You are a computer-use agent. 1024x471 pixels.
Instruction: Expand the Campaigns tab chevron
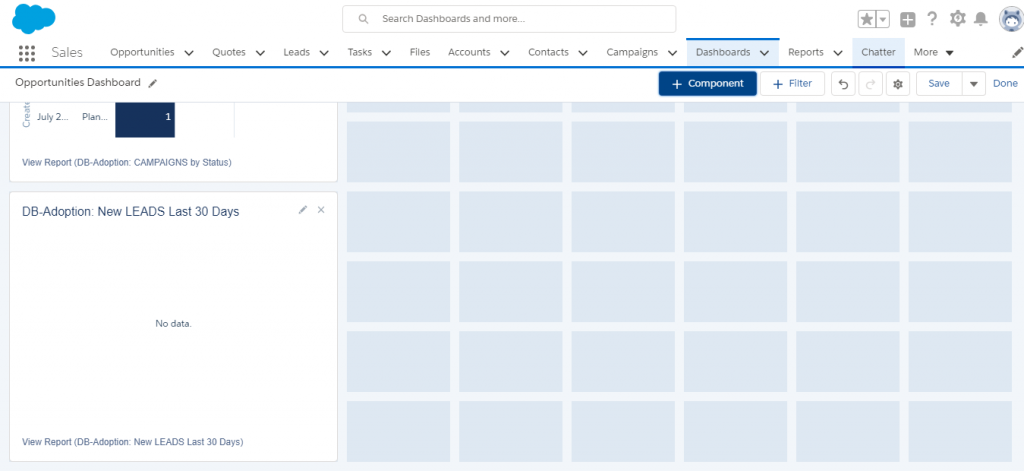(x=672, y=53)
